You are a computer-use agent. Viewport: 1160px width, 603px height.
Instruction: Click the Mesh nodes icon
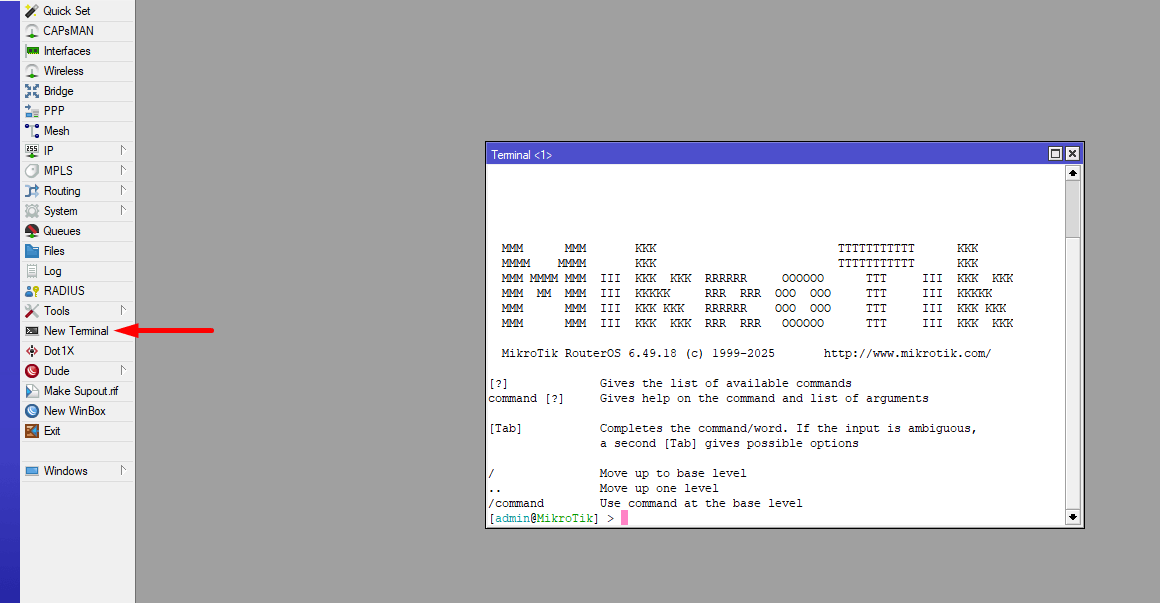coord(32,131)
